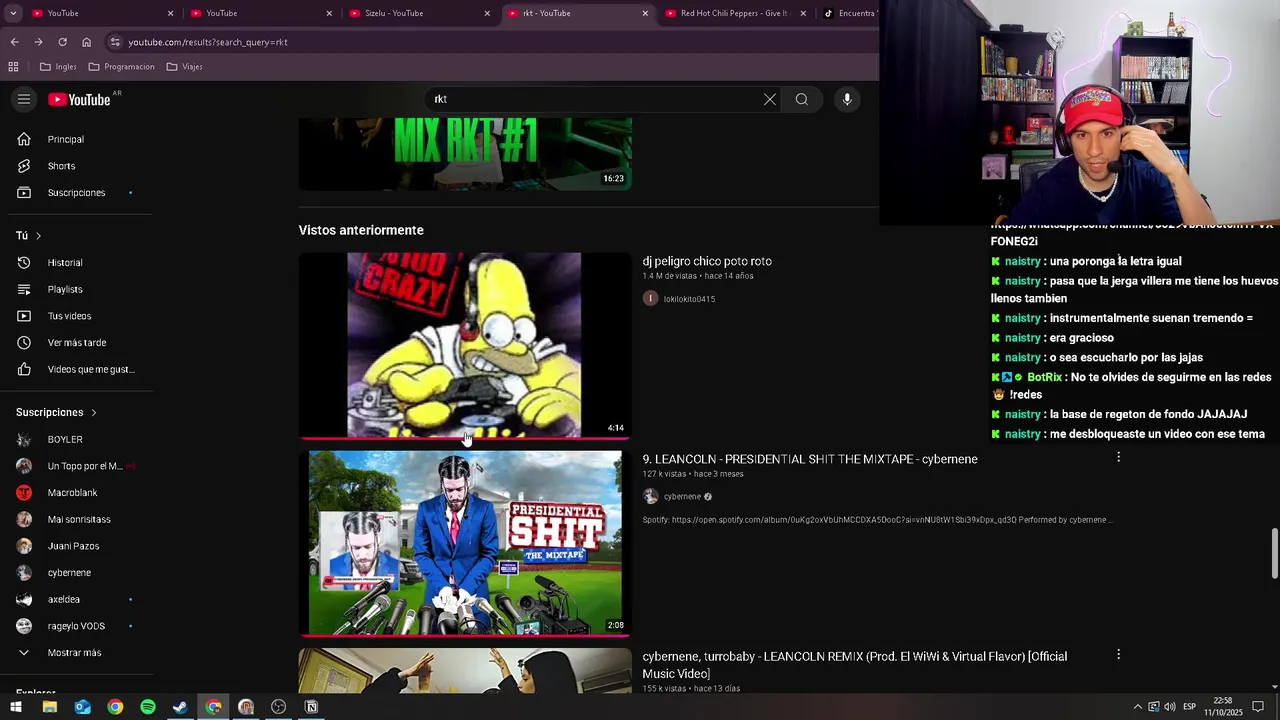This screenshot has width=1280, height=720.
Task: Start voice search with the microphone
Action: pyautogui.click(x=847, y=99)
